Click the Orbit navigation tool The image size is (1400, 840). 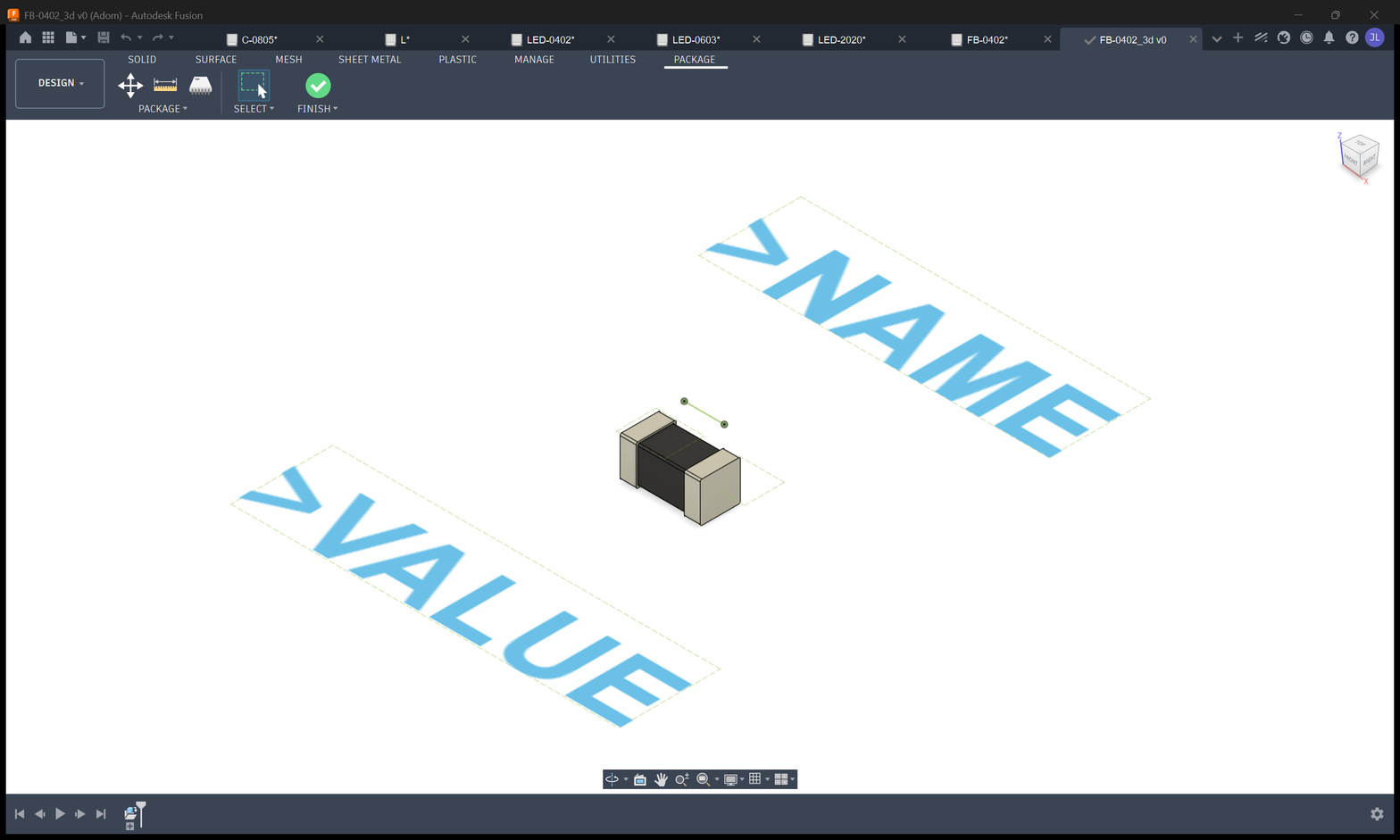point(612,779)
